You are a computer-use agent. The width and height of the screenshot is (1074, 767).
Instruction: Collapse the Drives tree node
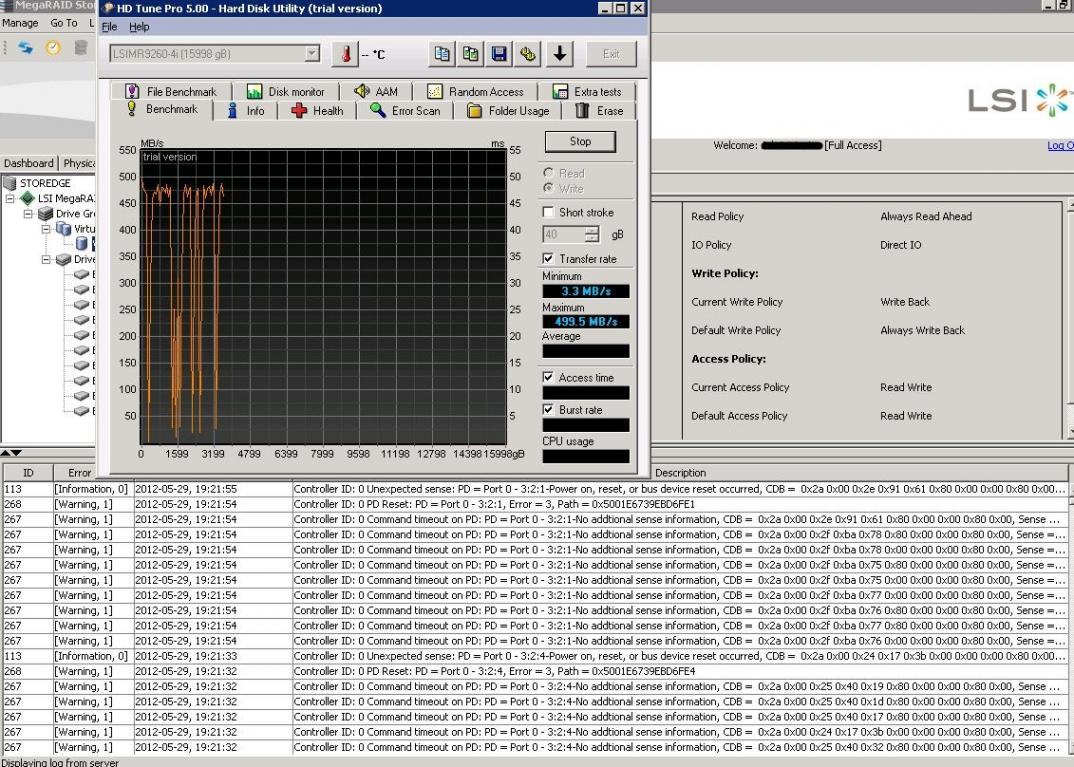click(x=46, y=260)
